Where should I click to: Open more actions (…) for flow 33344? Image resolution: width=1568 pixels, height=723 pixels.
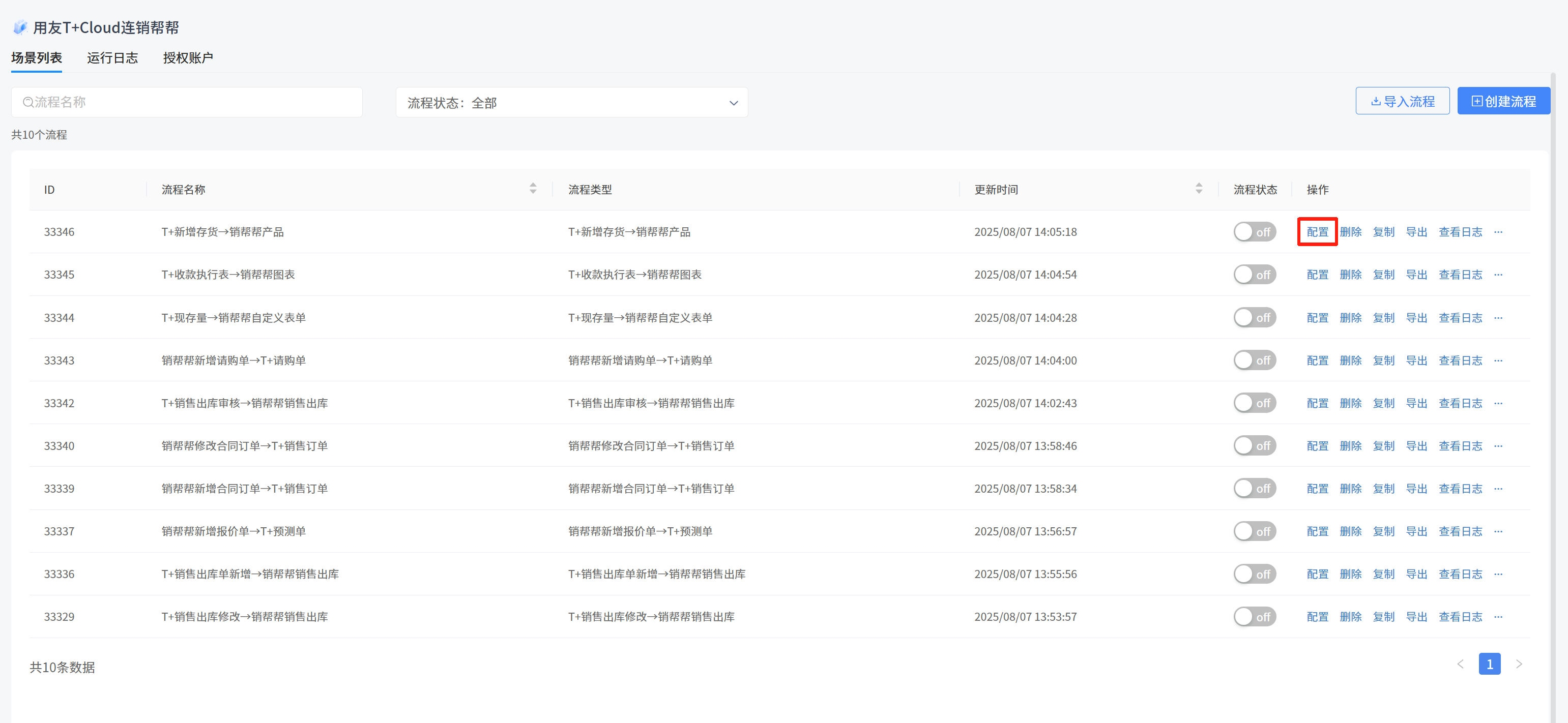pos(1498,317)
